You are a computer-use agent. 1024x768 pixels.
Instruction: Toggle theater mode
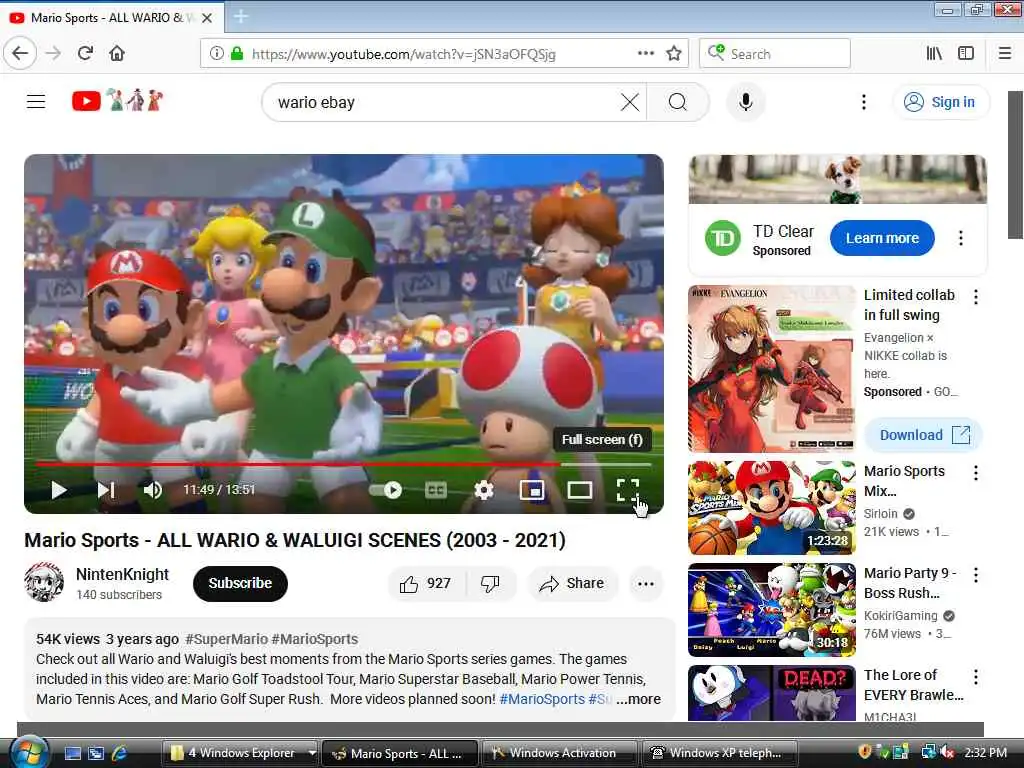[579, 490]
